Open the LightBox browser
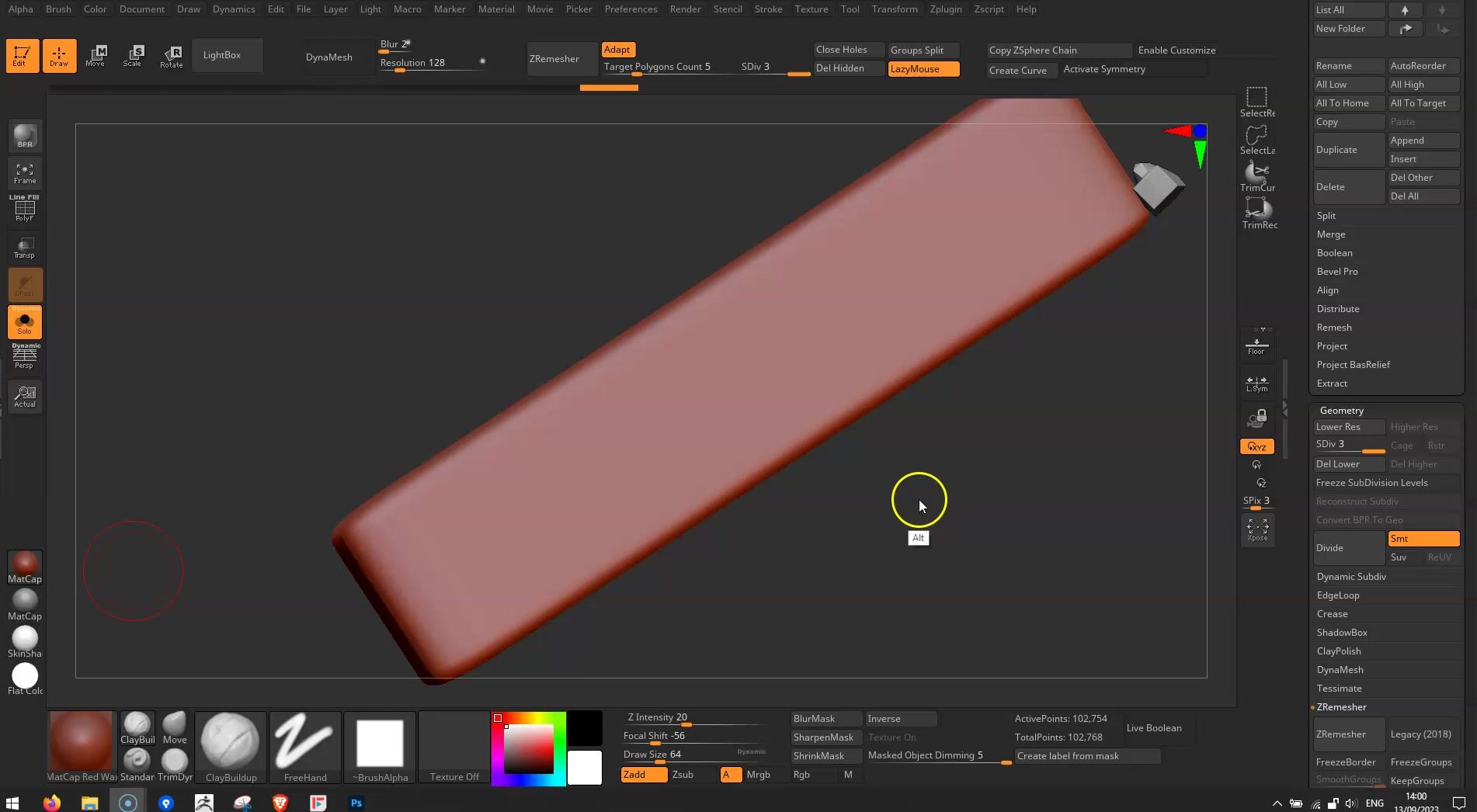1477x812 pixels. tap(222, 54)
